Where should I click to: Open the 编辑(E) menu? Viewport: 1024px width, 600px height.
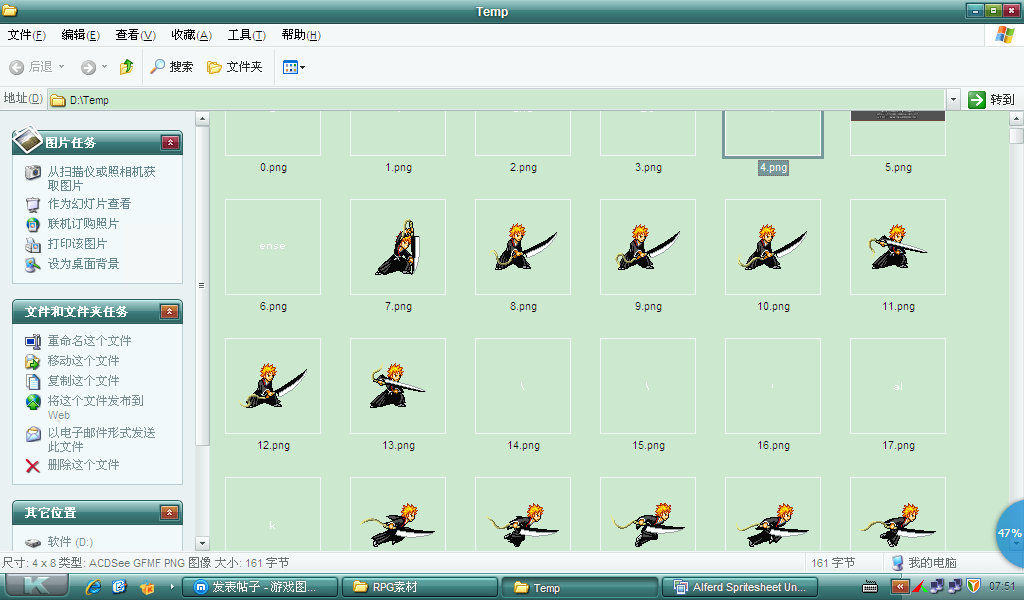click(80, 35)
